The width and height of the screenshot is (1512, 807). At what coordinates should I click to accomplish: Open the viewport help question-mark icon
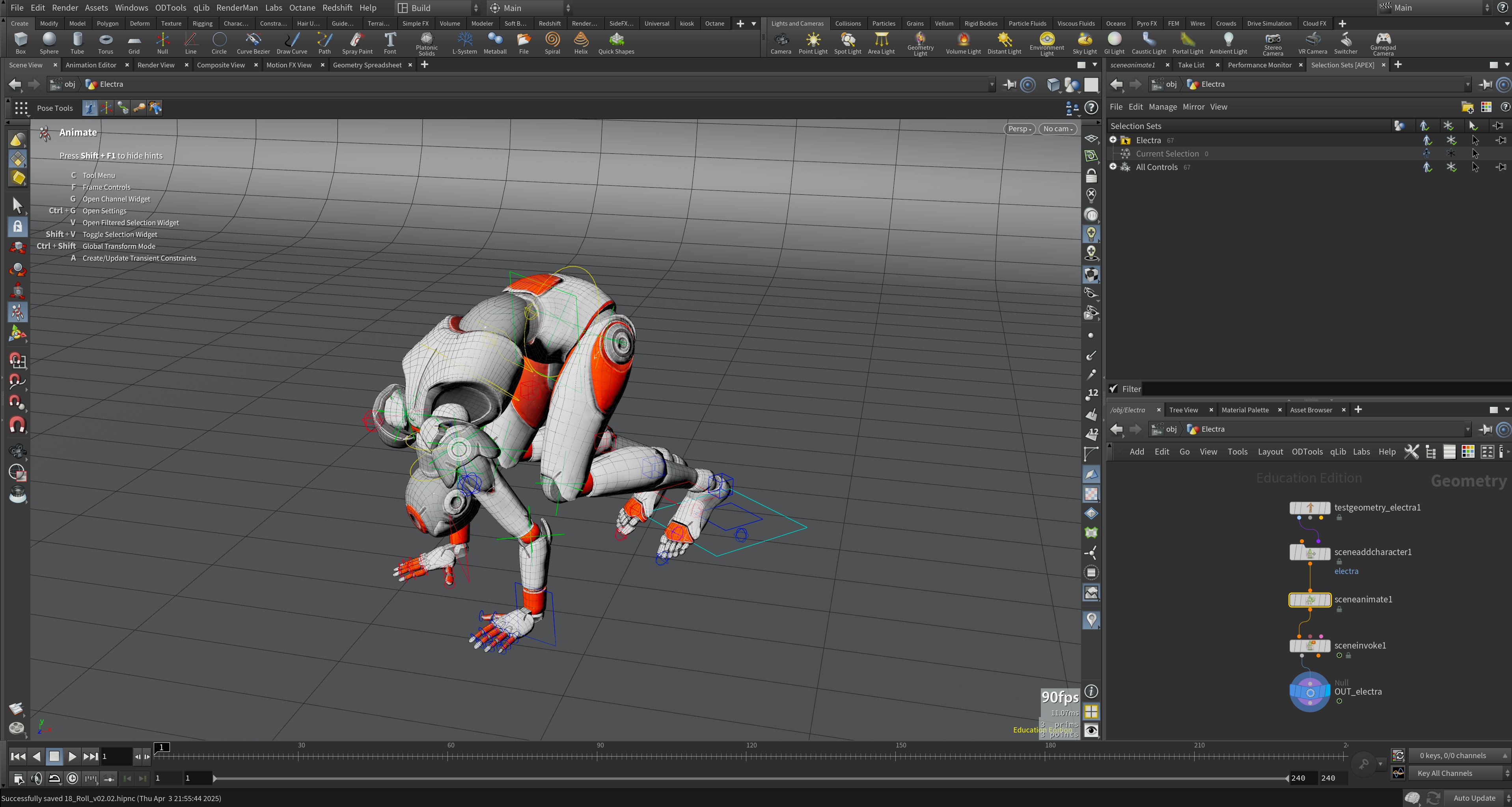[1091, 107]
